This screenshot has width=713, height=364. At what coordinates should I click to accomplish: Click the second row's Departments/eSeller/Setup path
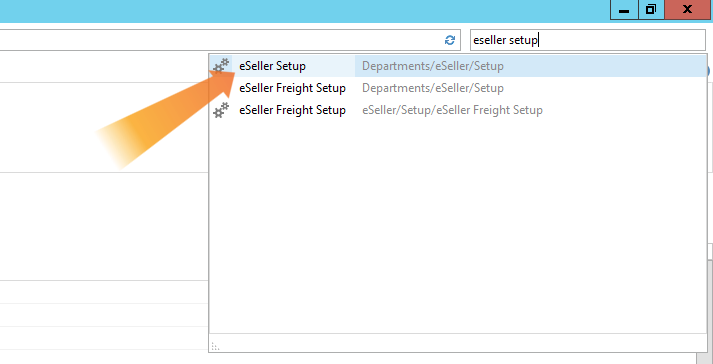click(433, 88)
